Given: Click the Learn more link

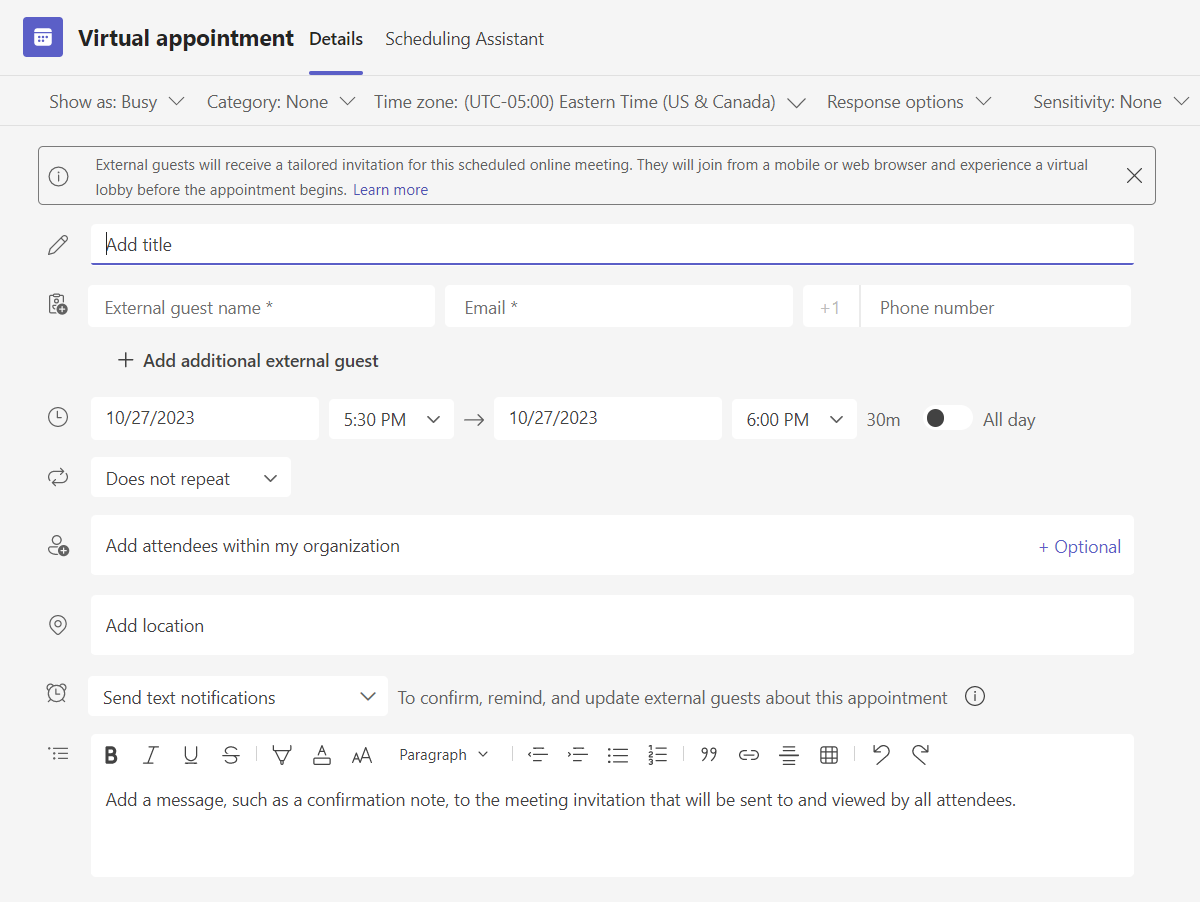Looking at the screenshot, I should pyautogui.click(x=390, y=189).
